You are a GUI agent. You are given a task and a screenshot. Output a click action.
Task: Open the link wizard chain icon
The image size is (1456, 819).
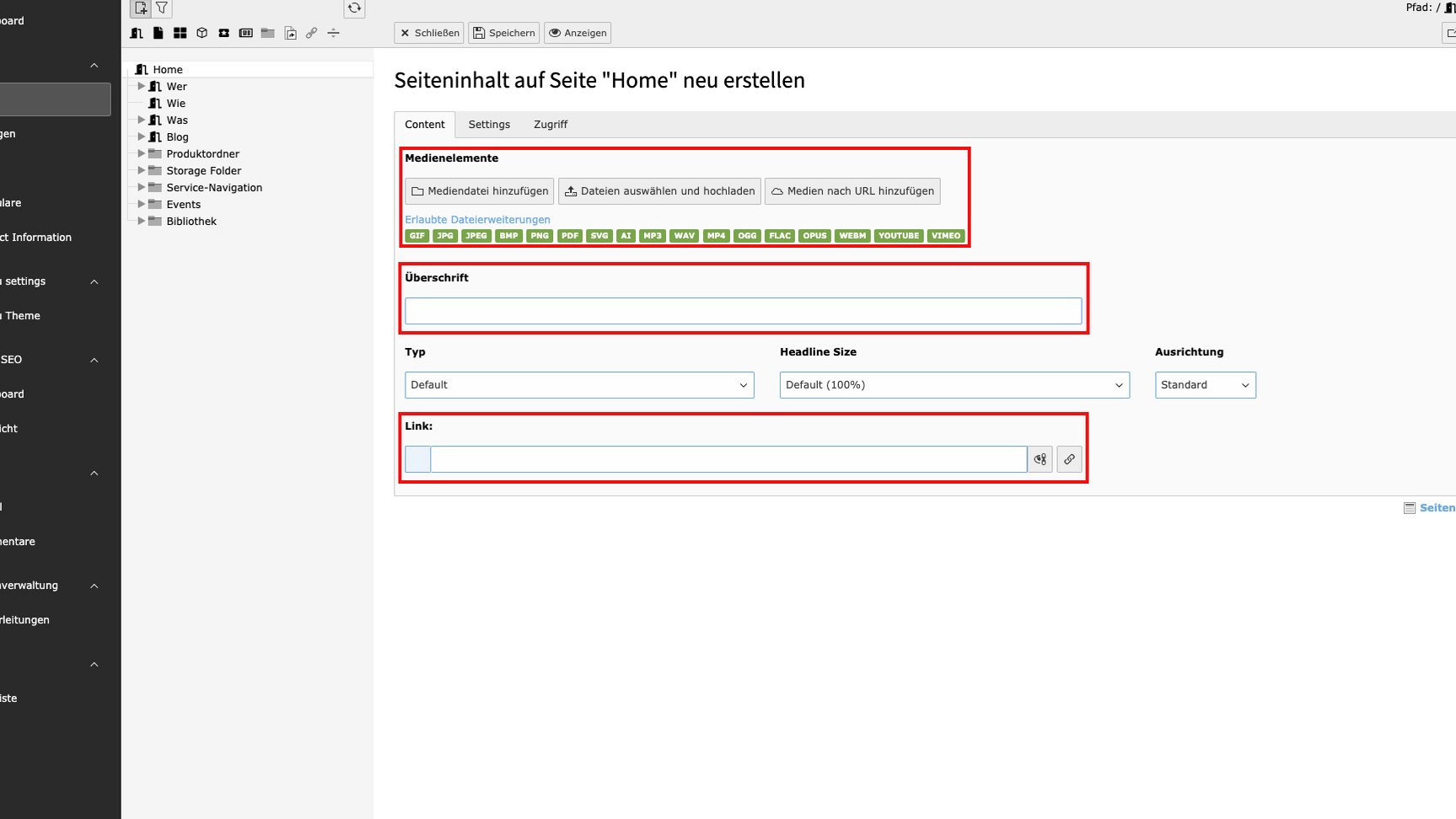pyautogui.click(x=1069, y=459)
